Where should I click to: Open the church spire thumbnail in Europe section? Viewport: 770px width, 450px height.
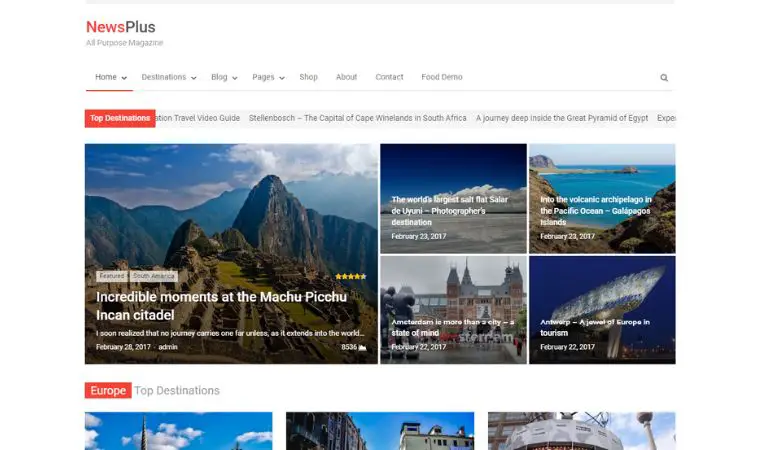click(178, 431)
